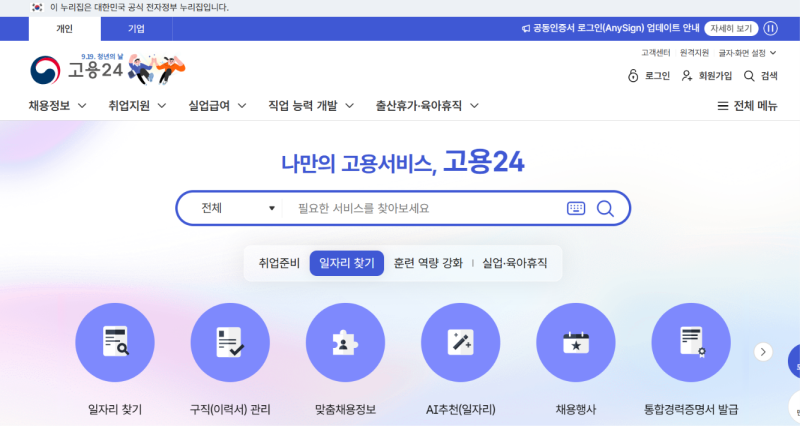Click the 구직(이력서) 관리 label
Viewport: 800px width, 426px height.
(x=230, y=409)
